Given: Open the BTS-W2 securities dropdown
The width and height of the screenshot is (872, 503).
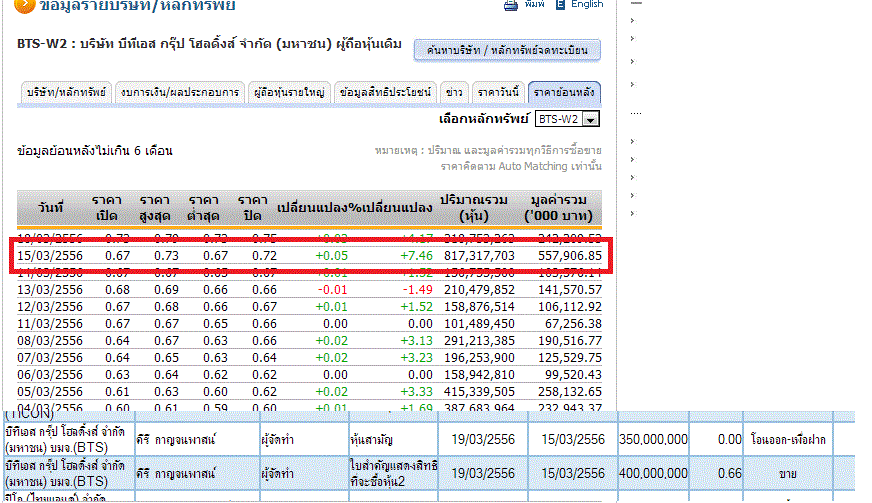Looking at the screenshot, I should pyautogui.click(x=567, y=119).
